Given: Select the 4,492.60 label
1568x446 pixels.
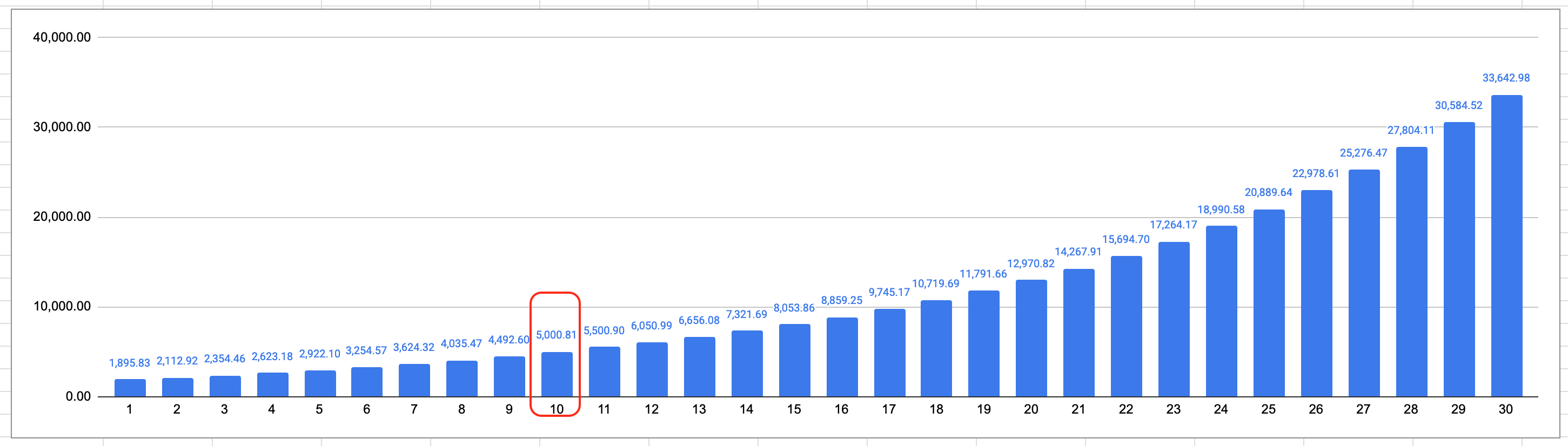Looking at the screenshot, I should click(x=509, y=340).
